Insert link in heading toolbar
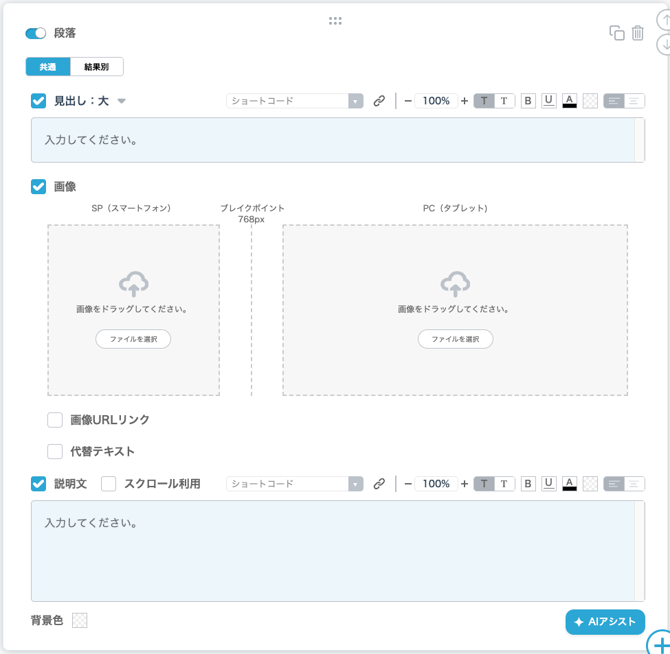Viewport: 670px width, 654px height. point(379,101)
